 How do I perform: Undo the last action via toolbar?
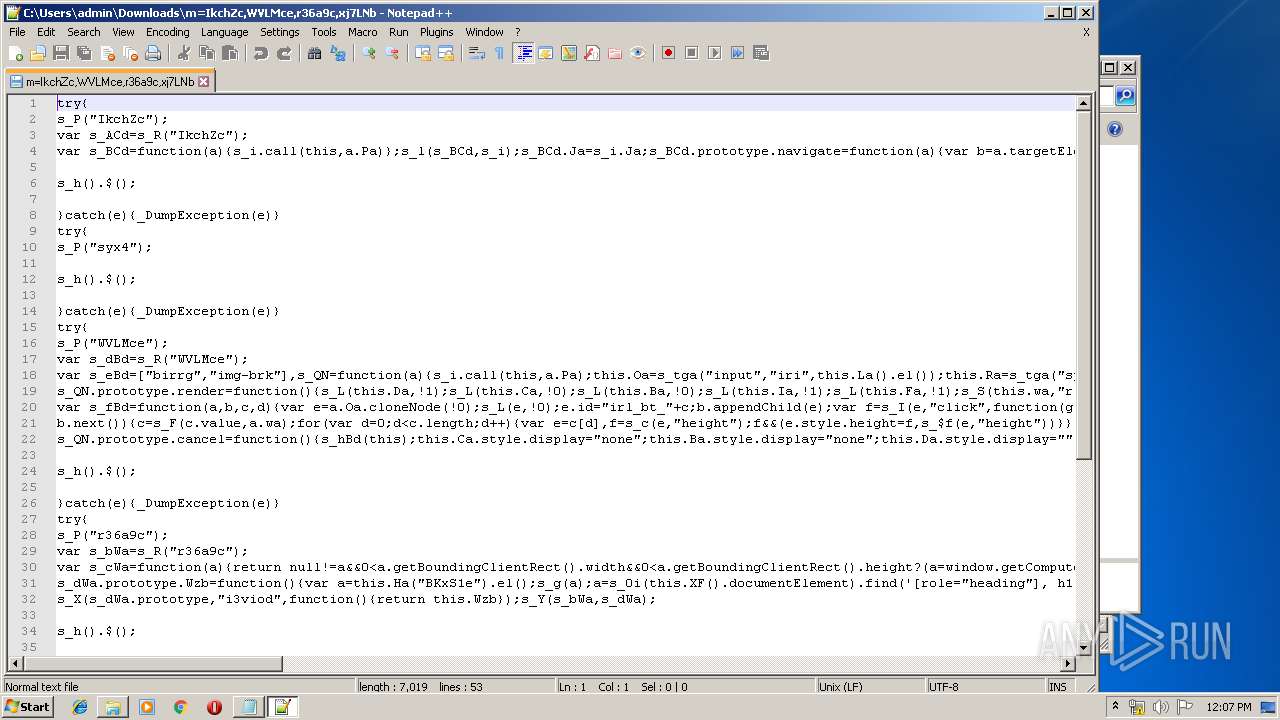pyautogui.click(x=260, y=53)
